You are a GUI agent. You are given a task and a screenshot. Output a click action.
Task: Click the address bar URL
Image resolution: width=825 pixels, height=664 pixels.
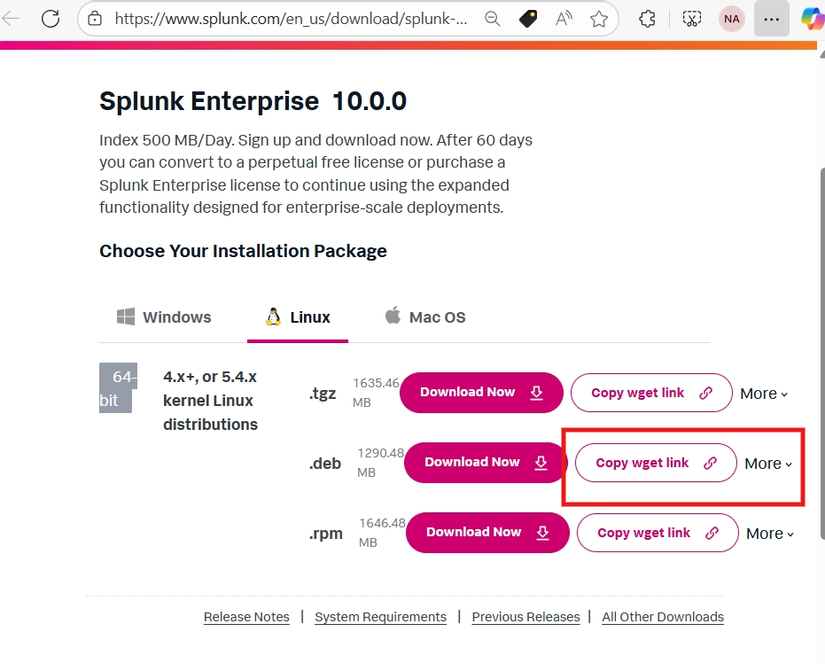coord(291,19)
